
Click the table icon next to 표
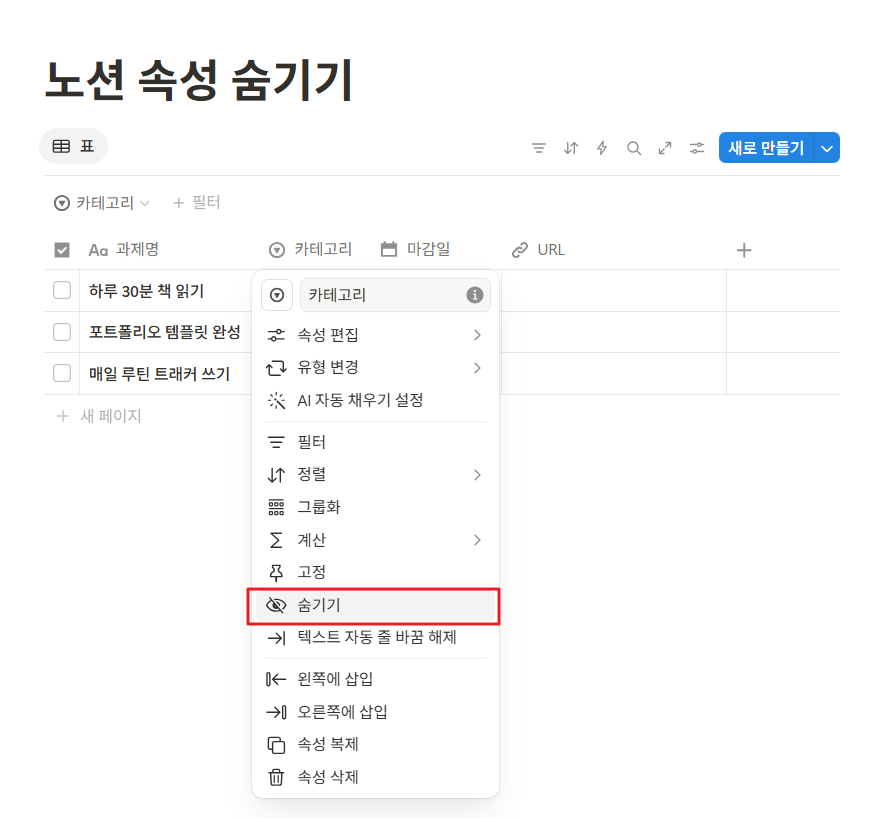[x=58, y=146]
